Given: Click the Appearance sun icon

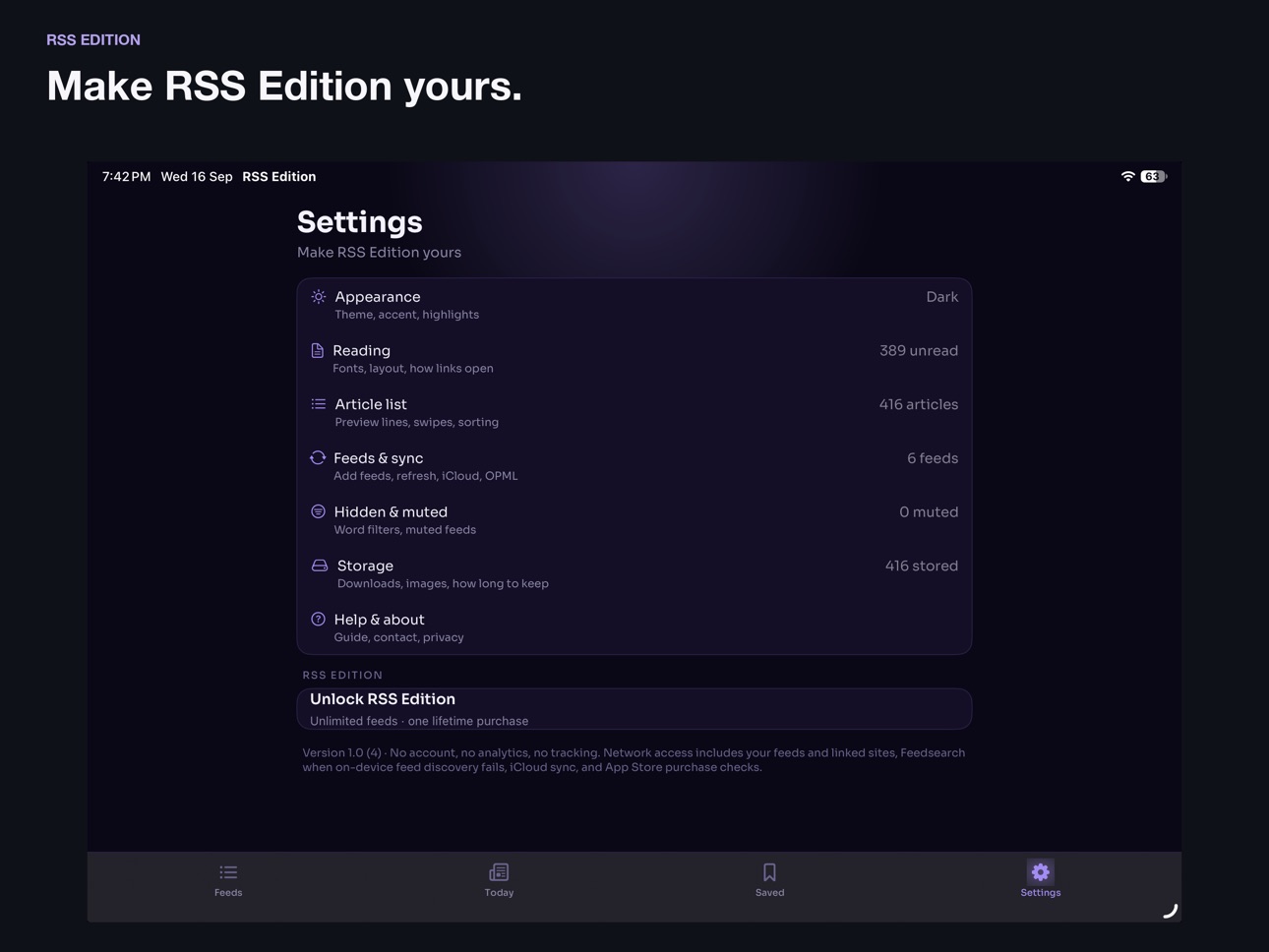Looking at the screenshot, I should click(319, 296).
